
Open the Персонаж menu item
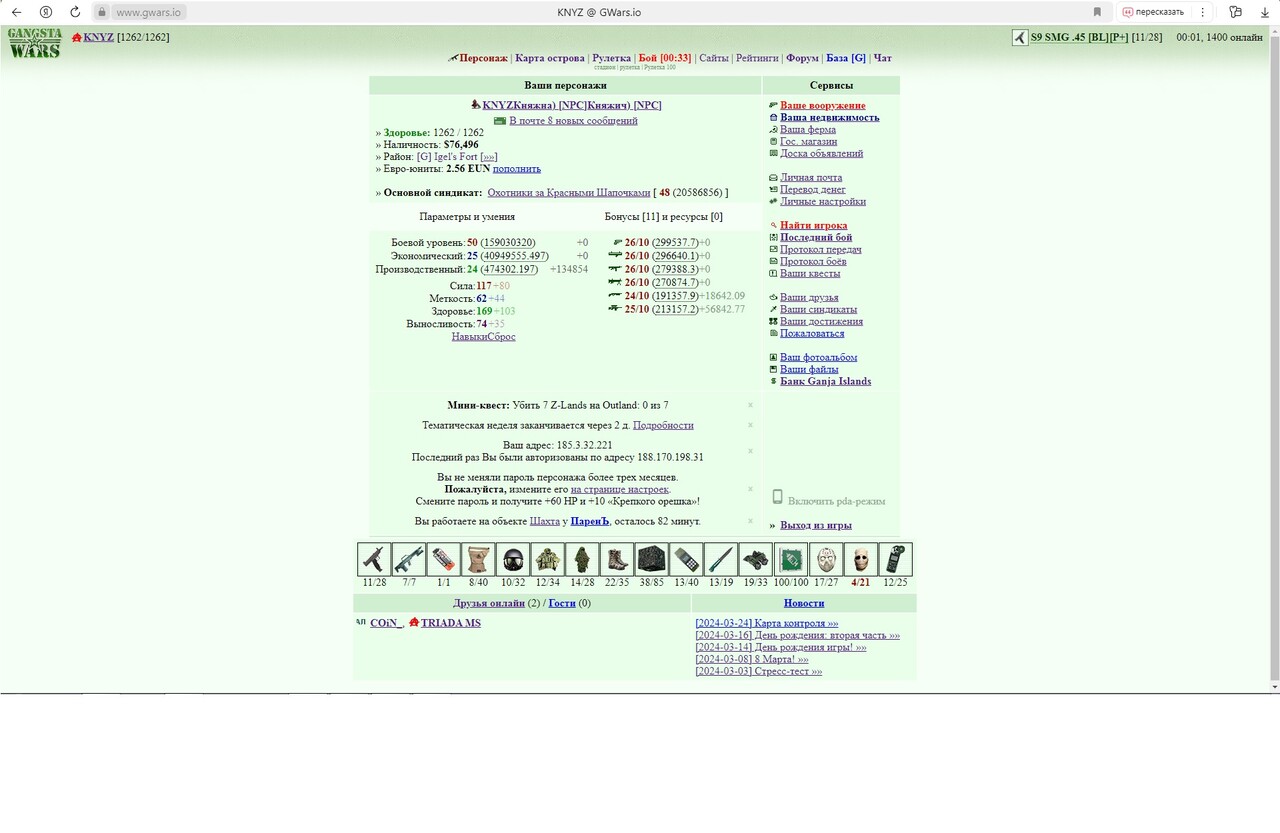[484, 58]
